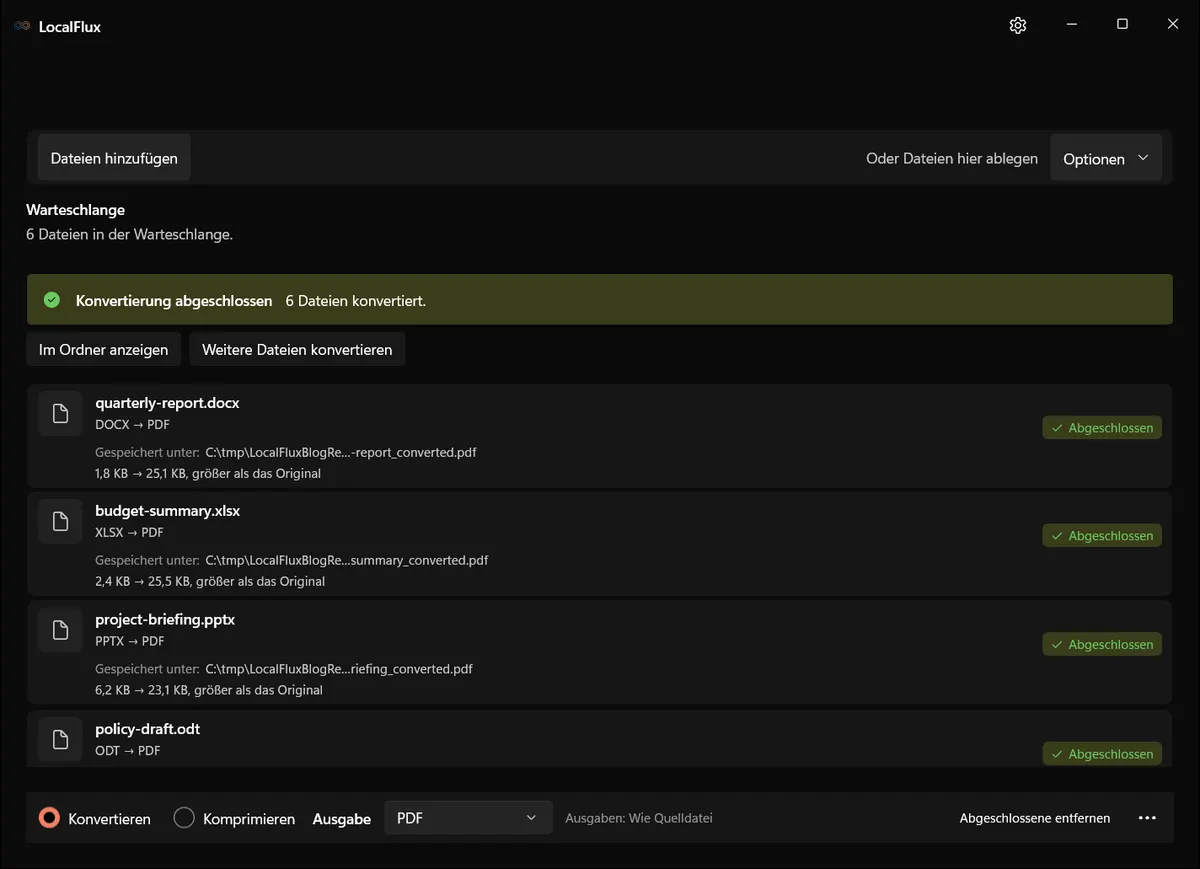This screenshot has height=869, width=1200.
Task: Click the 'PPTX → PDF' conversion label
Action: click(x=130, y=641)
